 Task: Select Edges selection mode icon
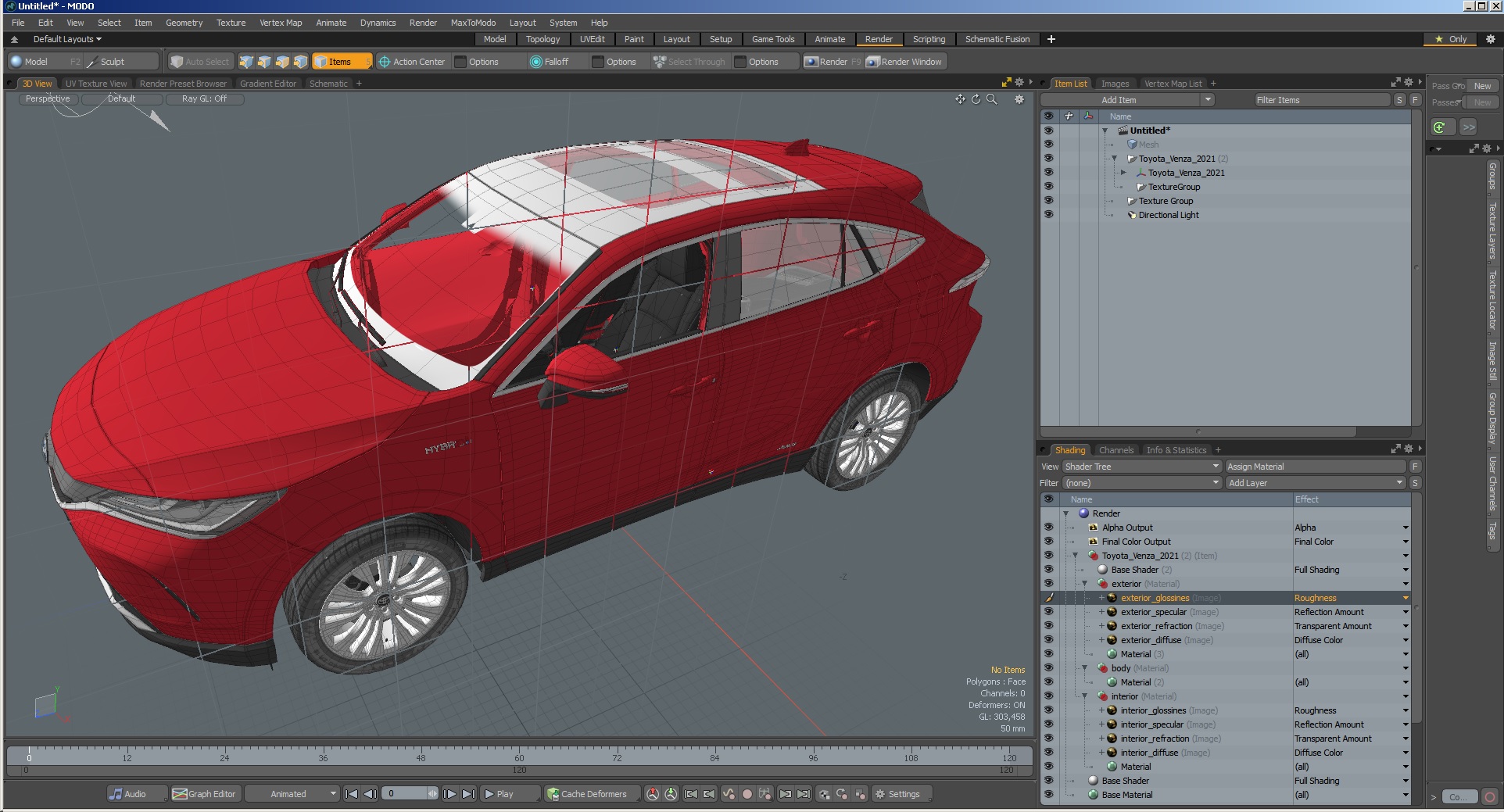pos(264,62)
